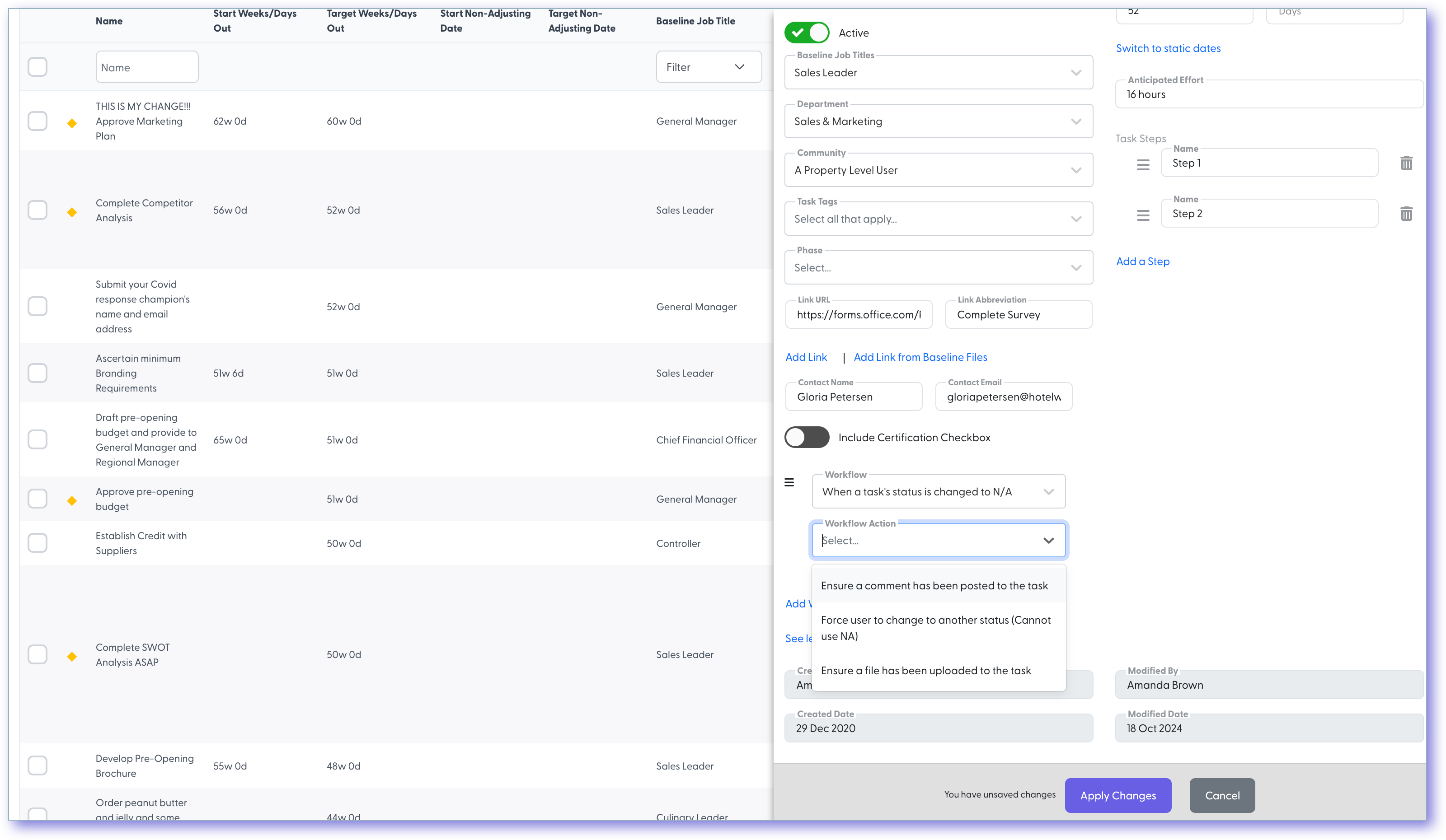The height and width of the screenshot is (840, 1446).
Task: Delete Step 1 using its trash icon
Action: [x=1407, y=163]
